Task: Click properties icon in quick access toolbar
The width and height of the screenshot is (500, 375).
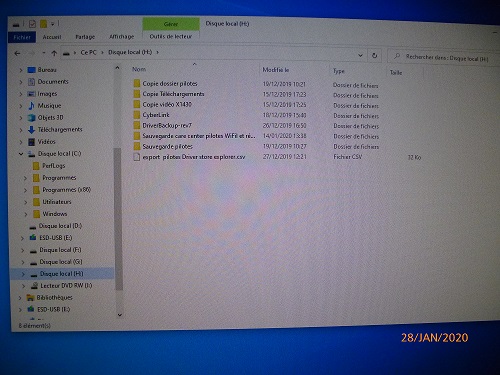Action: point(32,24)
